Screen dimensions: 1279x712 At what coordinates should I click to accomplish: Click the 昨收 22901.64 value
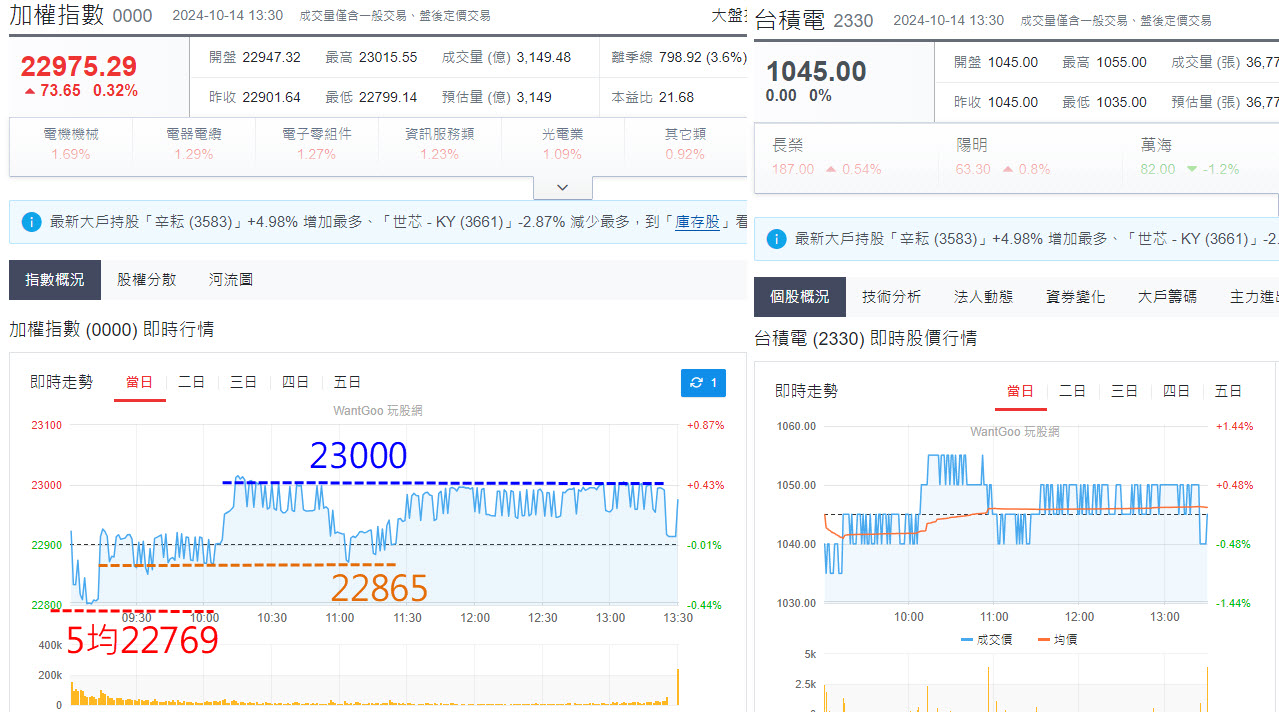tap(271, 97)
